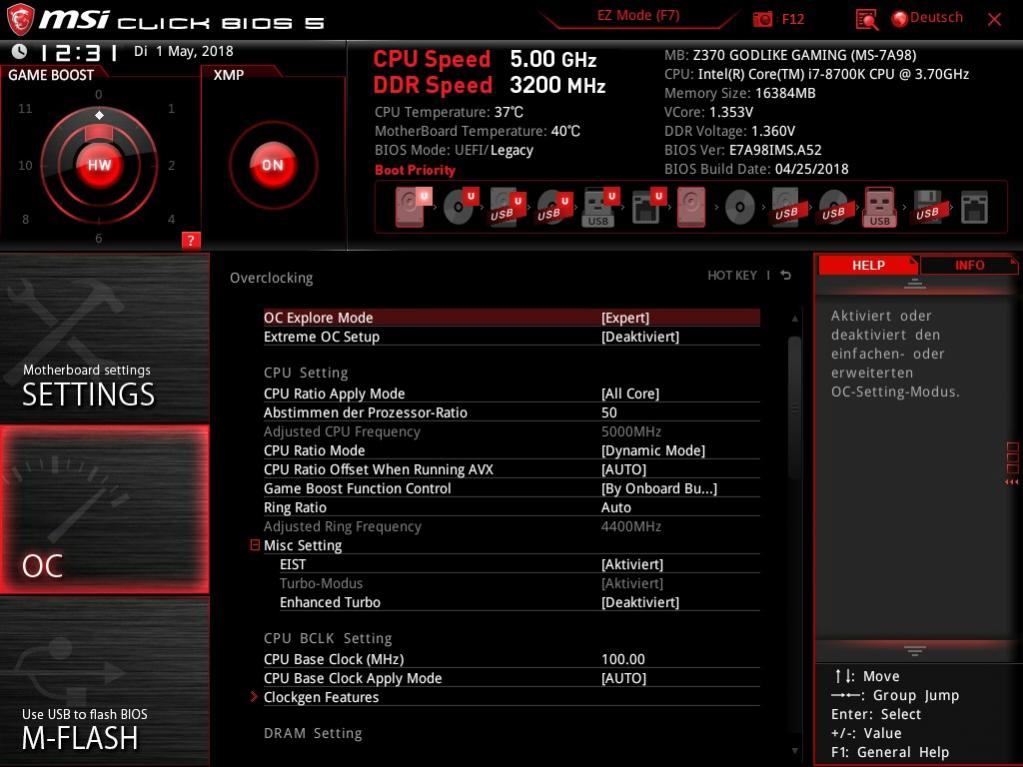Toggle EIST Aktiviert setting

[632, 565]
